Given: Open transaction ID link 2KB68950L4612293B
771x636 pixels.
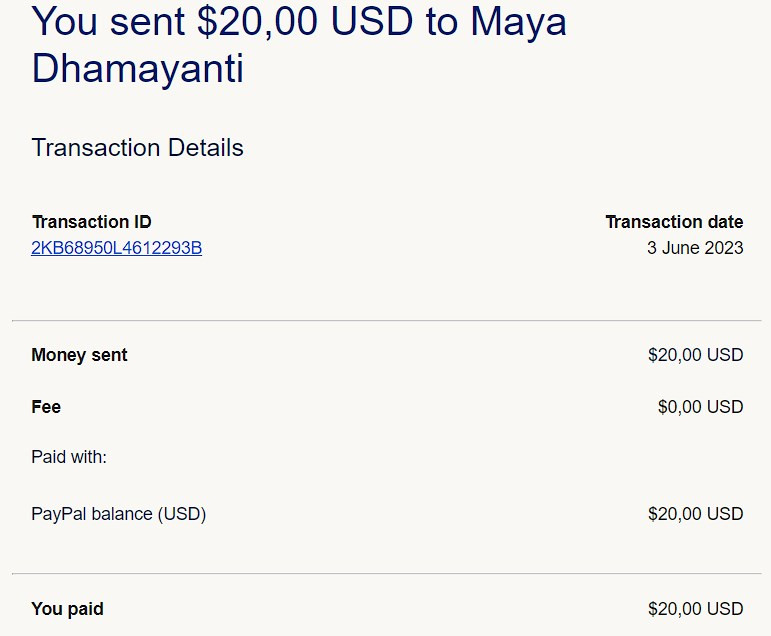Looking at the screenshot, I should [x=117, y=248].
